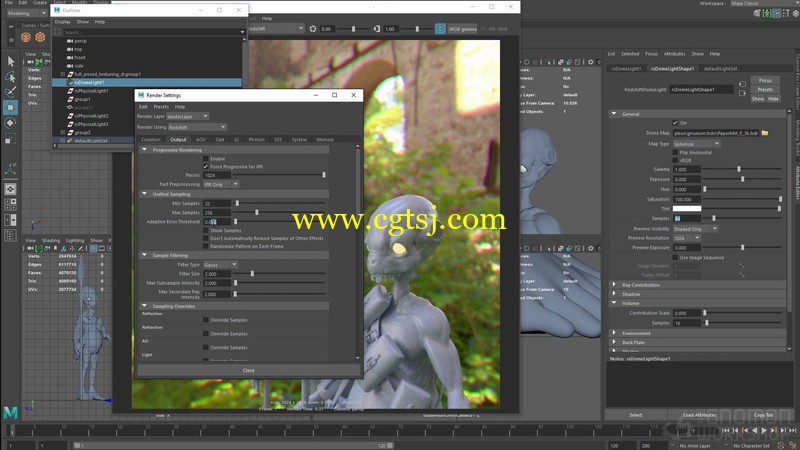Toggle Don't Automatically Reduce Samples checkbox
Viewport: 800px width, 450px height.
pyautogui.click(x=206, y=238)
